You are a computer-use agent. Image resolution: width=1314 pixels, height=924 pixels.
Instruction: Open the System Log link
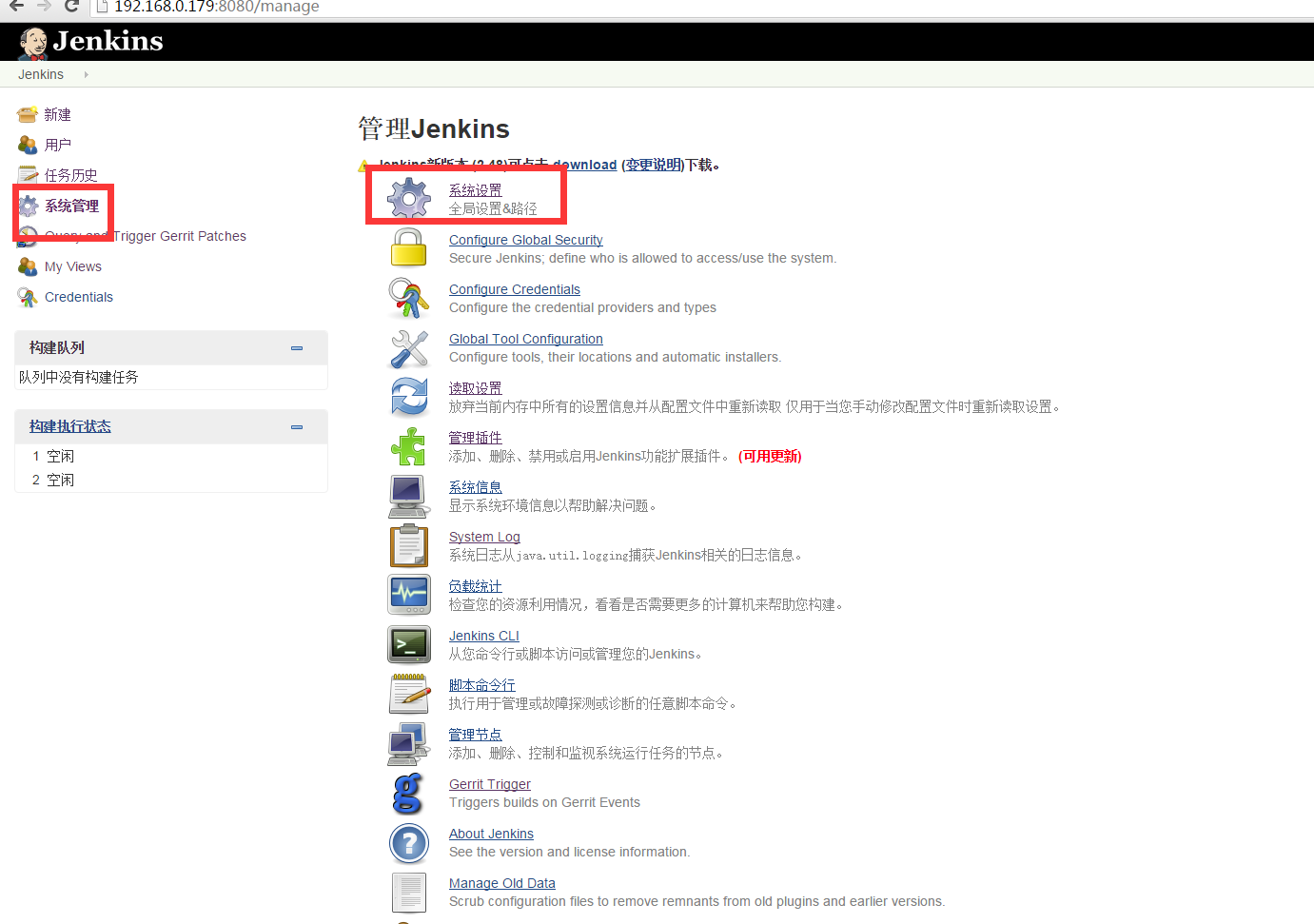pos(484,538)
